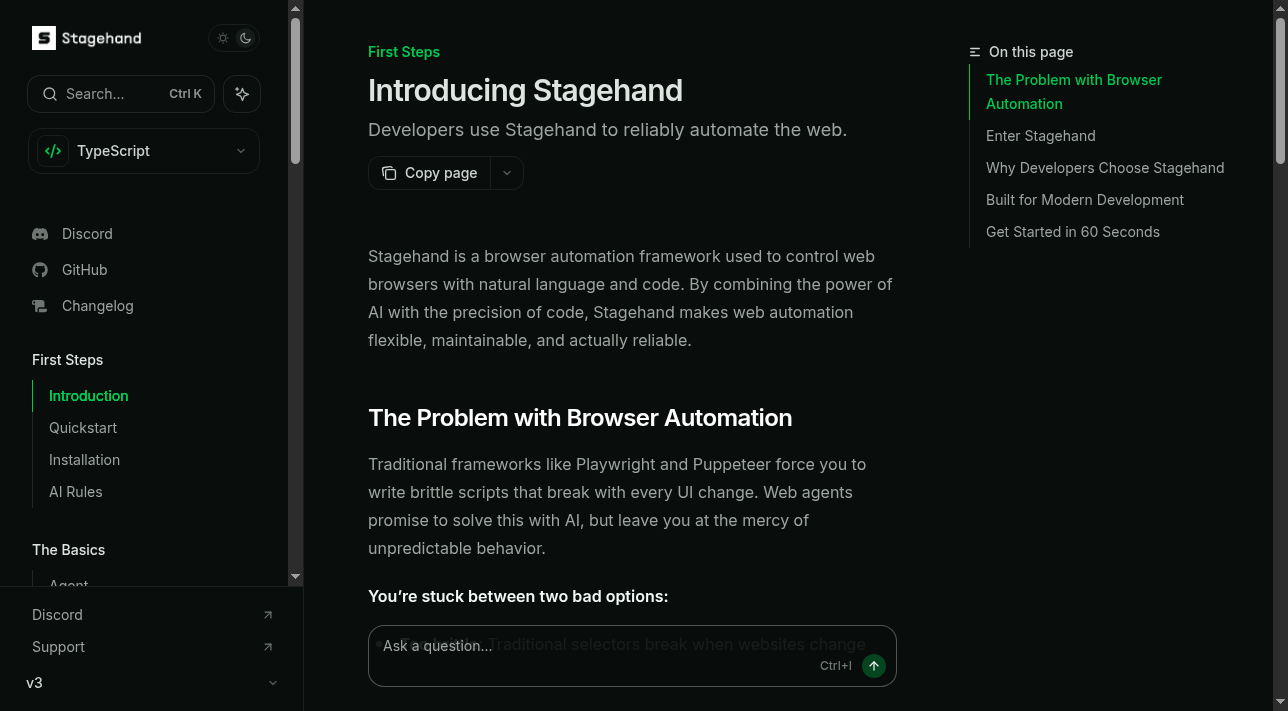Click the v3 dropdown chevron

point(273,683)
